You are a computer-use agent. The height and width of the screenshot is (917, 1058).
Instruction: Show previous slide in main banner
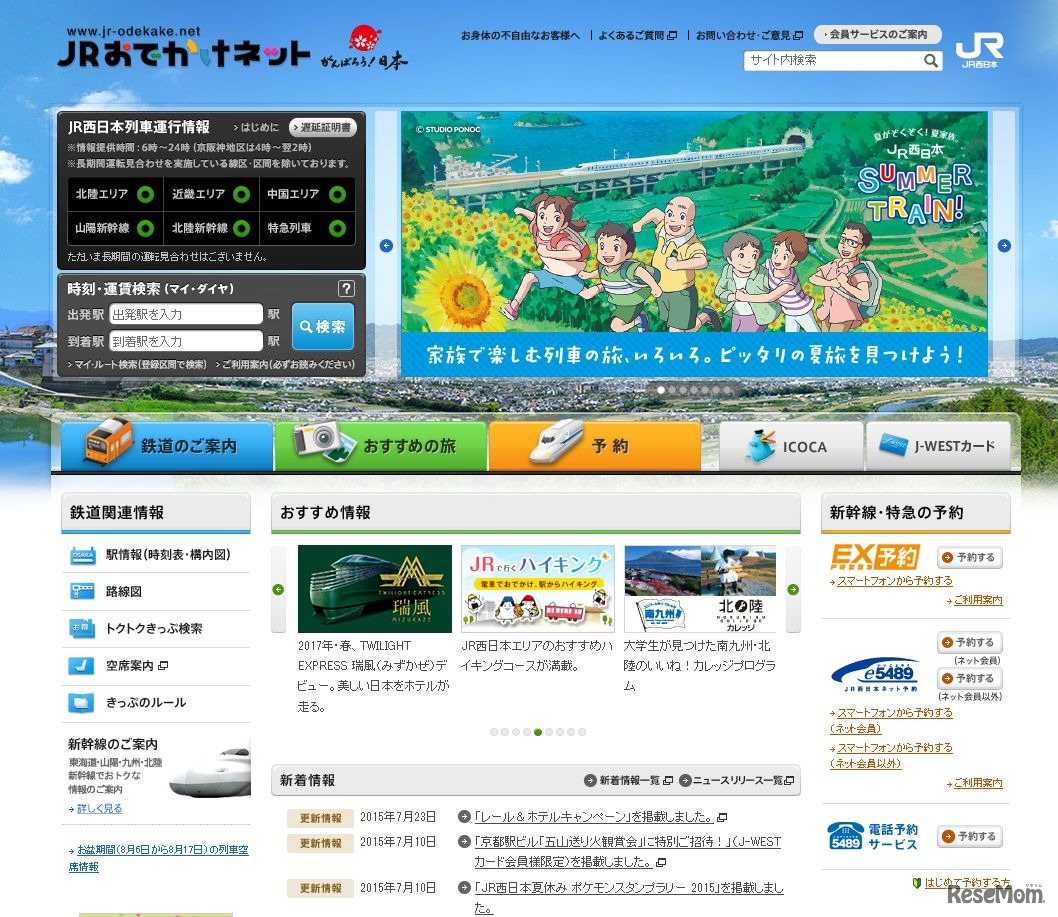point(386,246)
